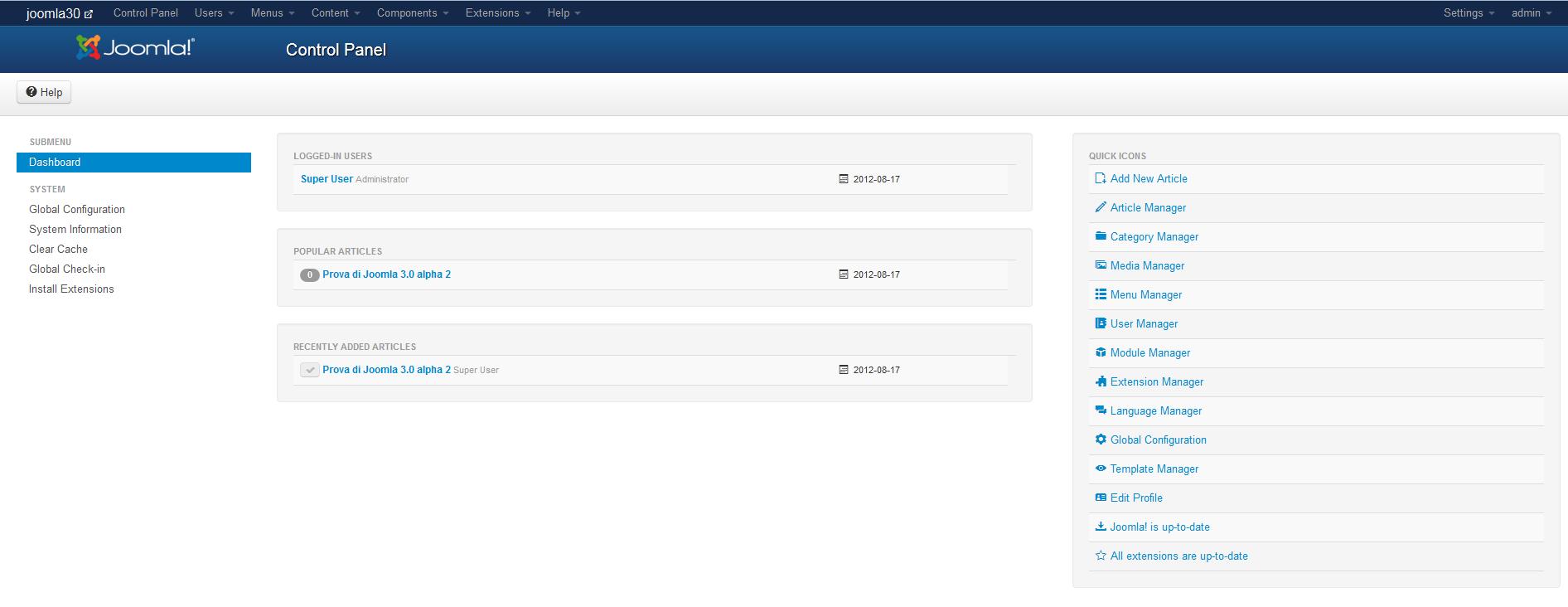
Task: Click the calendar icon in Popular Articles row
Action: [x=844, y=274]
